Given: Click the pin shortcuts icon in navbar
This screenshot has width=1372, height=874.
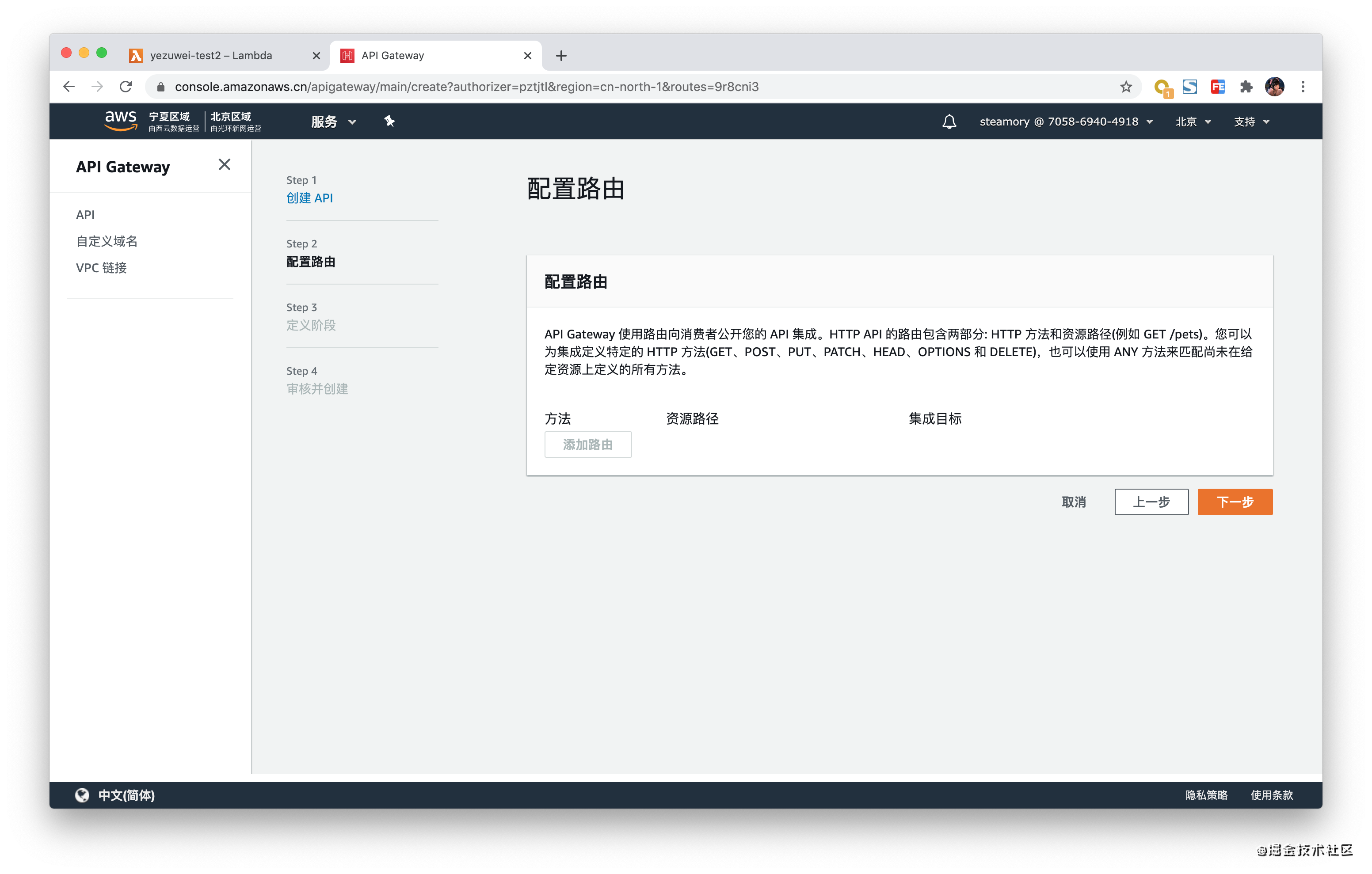Looking at the screenshot, I should [389, 121].
